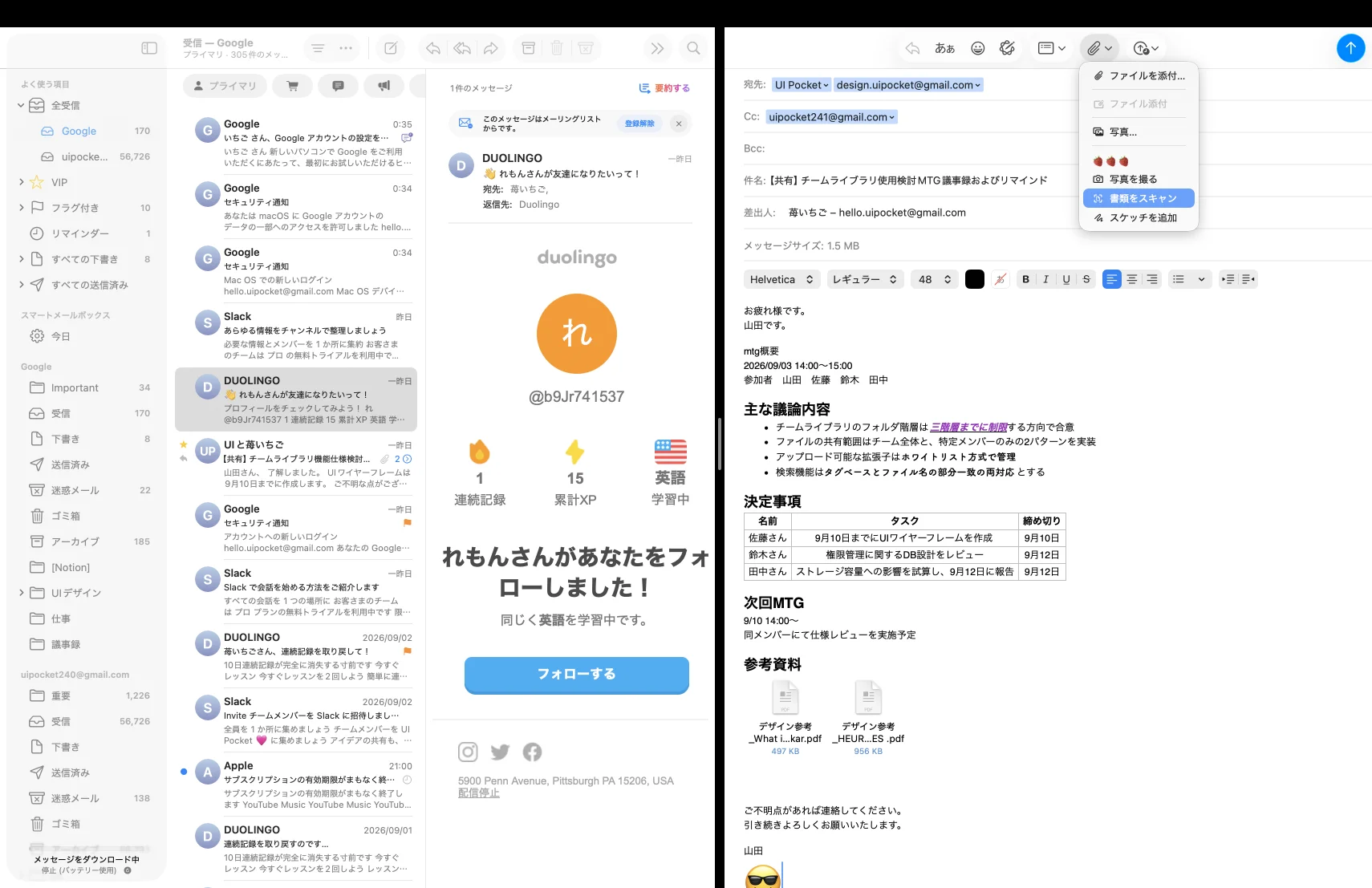Open the list style dropdown

click(1189, 279)
